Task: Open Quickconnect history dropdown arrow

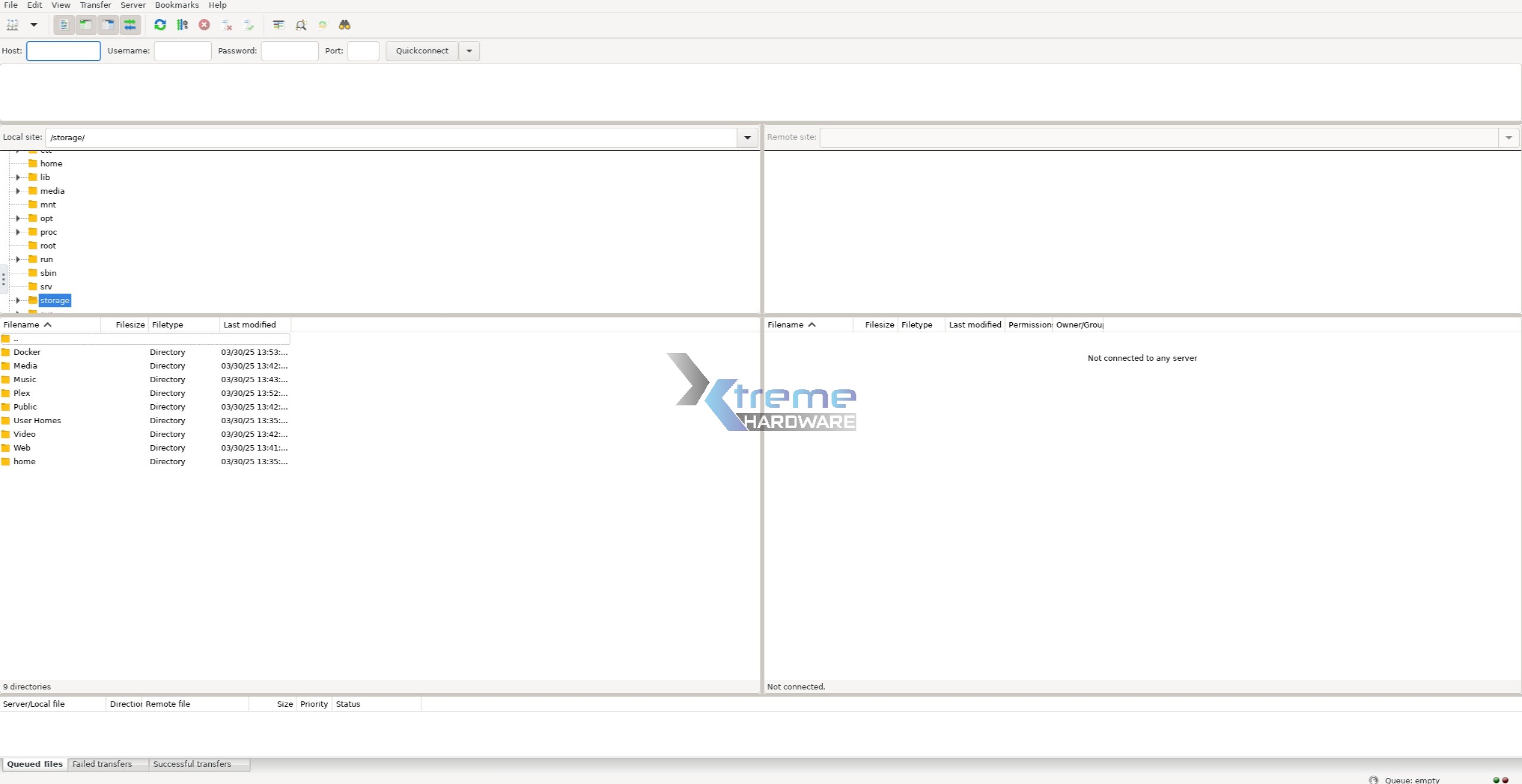Action: (469, 51)
